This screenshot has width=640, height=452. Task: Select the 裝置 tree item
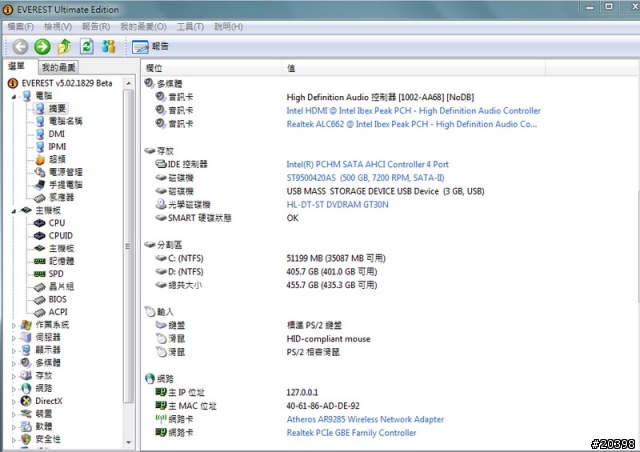44,414
